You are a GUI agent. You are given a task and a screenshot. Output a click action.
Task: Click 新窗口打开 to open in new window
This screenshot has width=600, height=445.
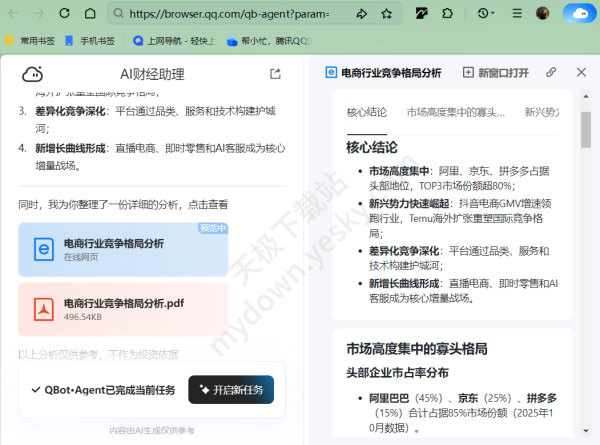coord(496,73)
